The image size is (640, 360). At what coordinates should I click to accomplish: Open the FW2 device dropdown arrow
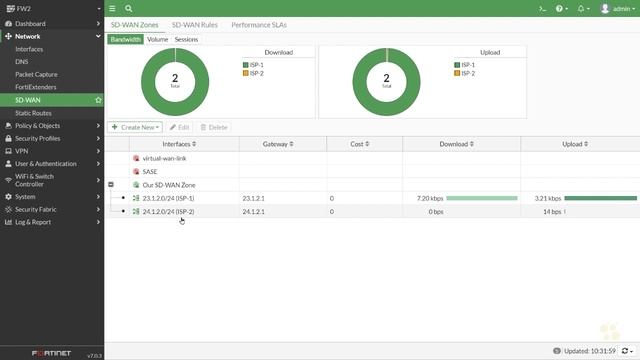(99, 9)
